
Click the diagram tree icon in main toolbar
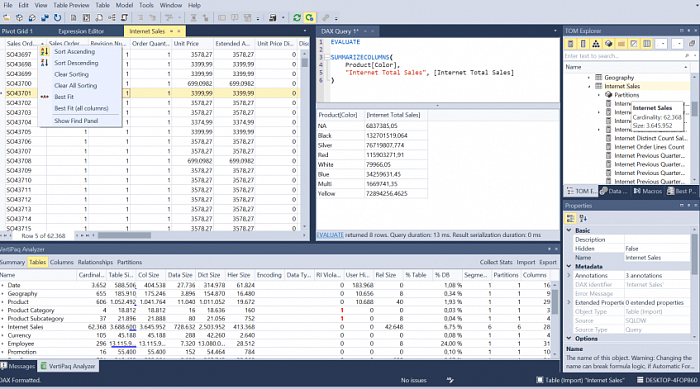tap(112, 18)
